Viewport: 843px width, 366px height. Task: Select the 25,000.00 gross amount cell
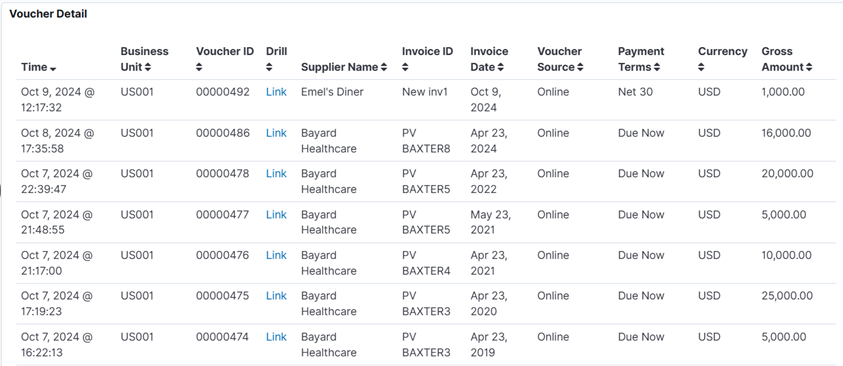(787, 296)
